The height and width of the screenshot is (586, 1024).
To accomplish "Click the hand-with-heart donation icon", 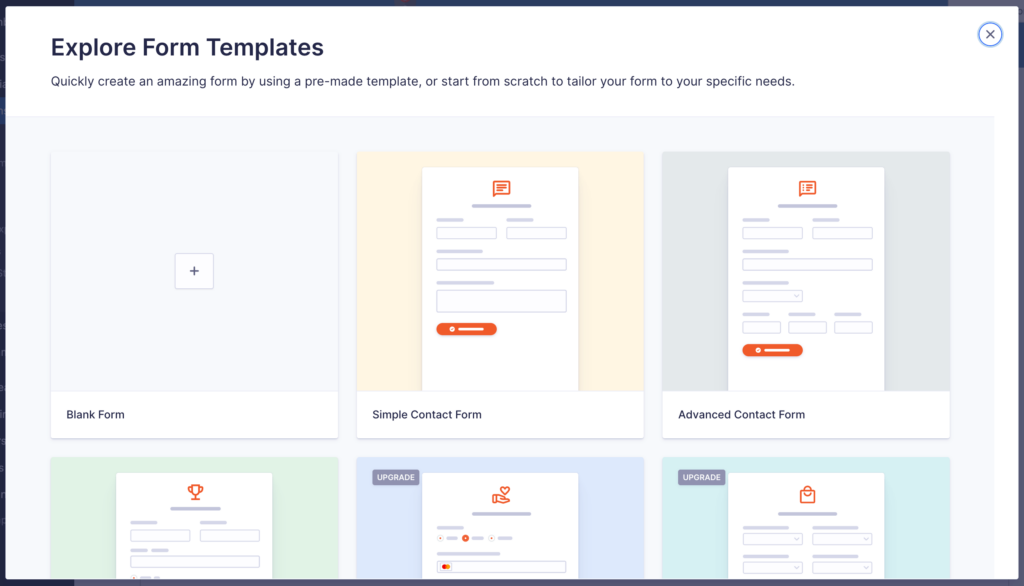I will point(500,494).
